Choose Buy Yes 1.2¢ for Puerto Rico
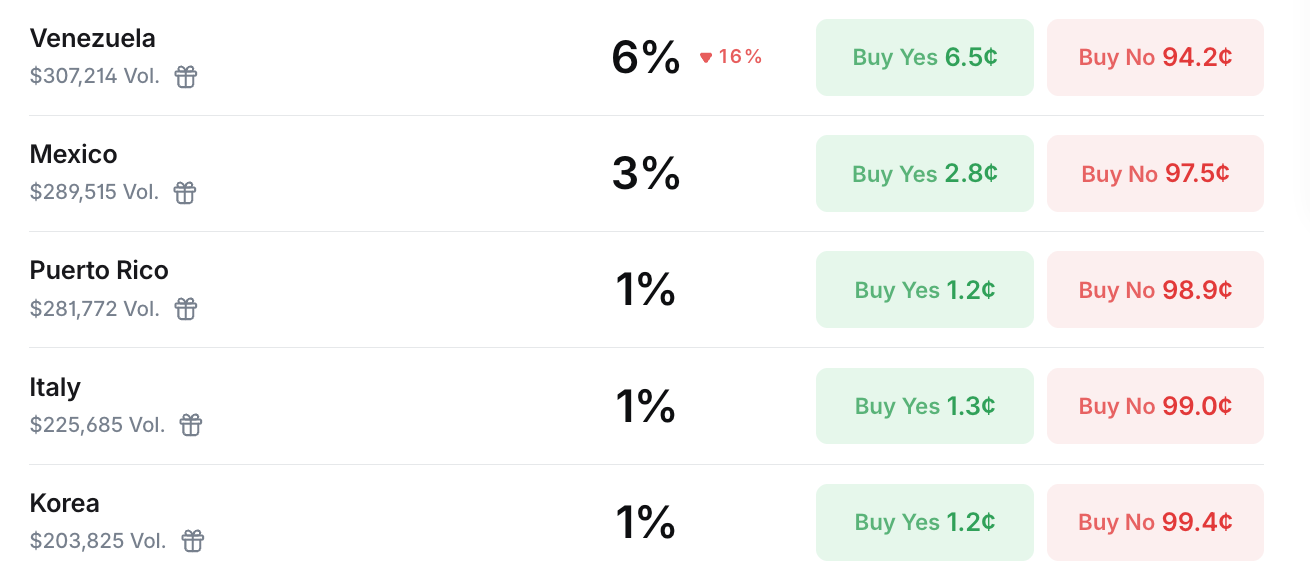 pyautogui.click(x=924, y=290)
